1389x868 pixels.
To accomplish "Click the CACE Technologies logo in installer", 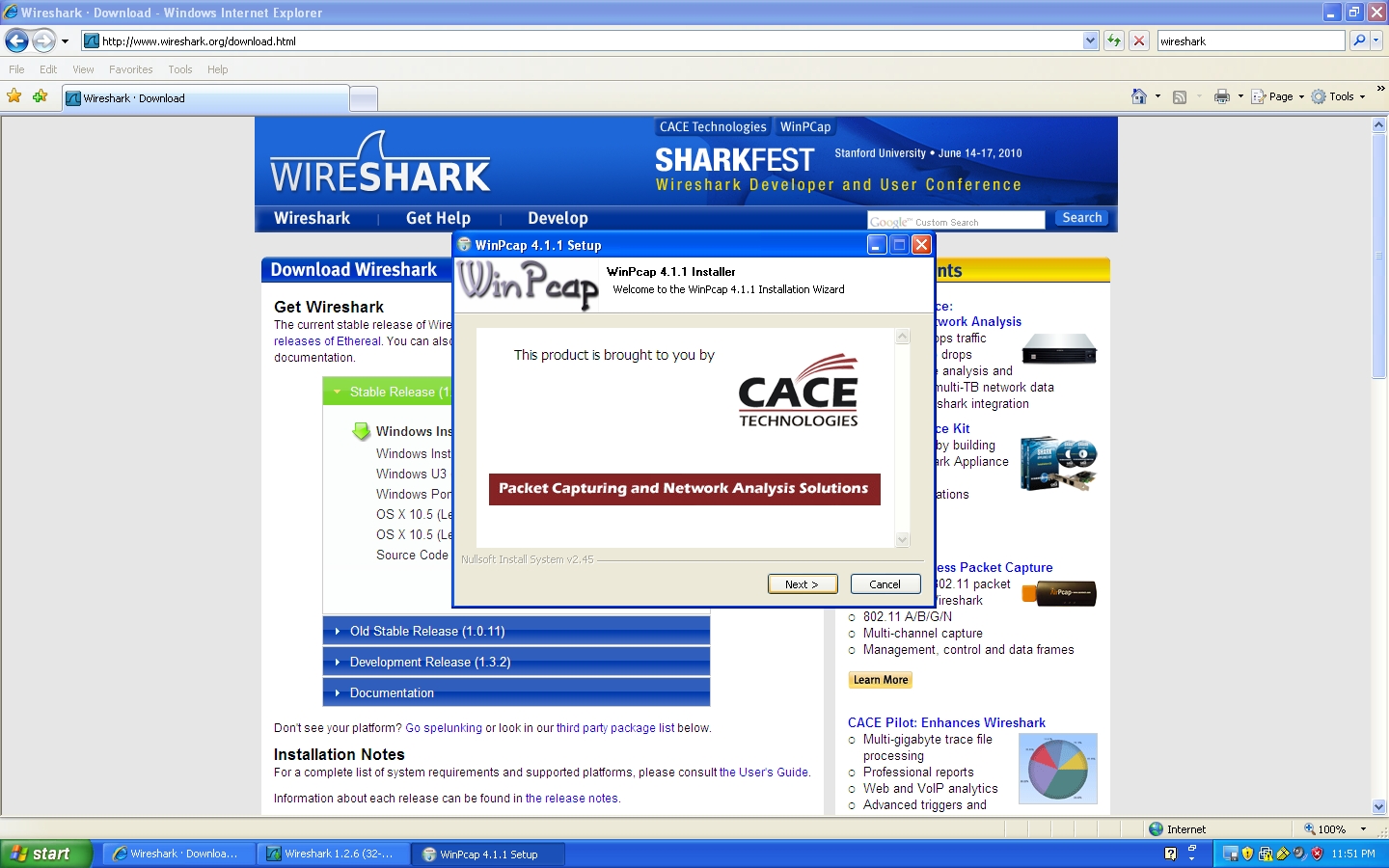I will click(x=798, y=391).
